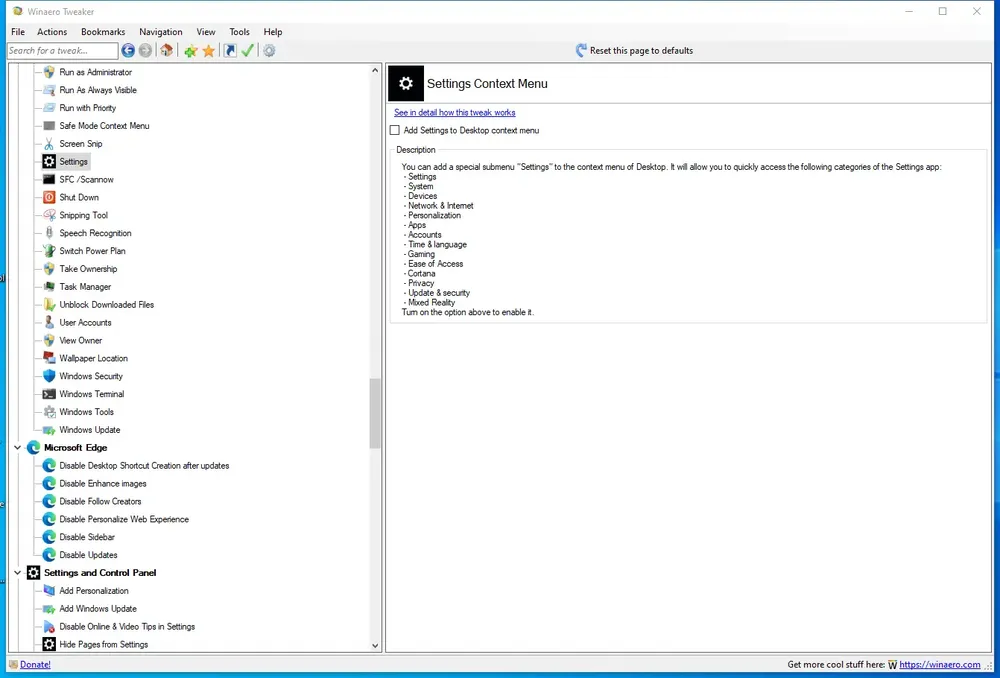
Task: Select Disable Sidebar tree item
Action: (x=87, y=537)
